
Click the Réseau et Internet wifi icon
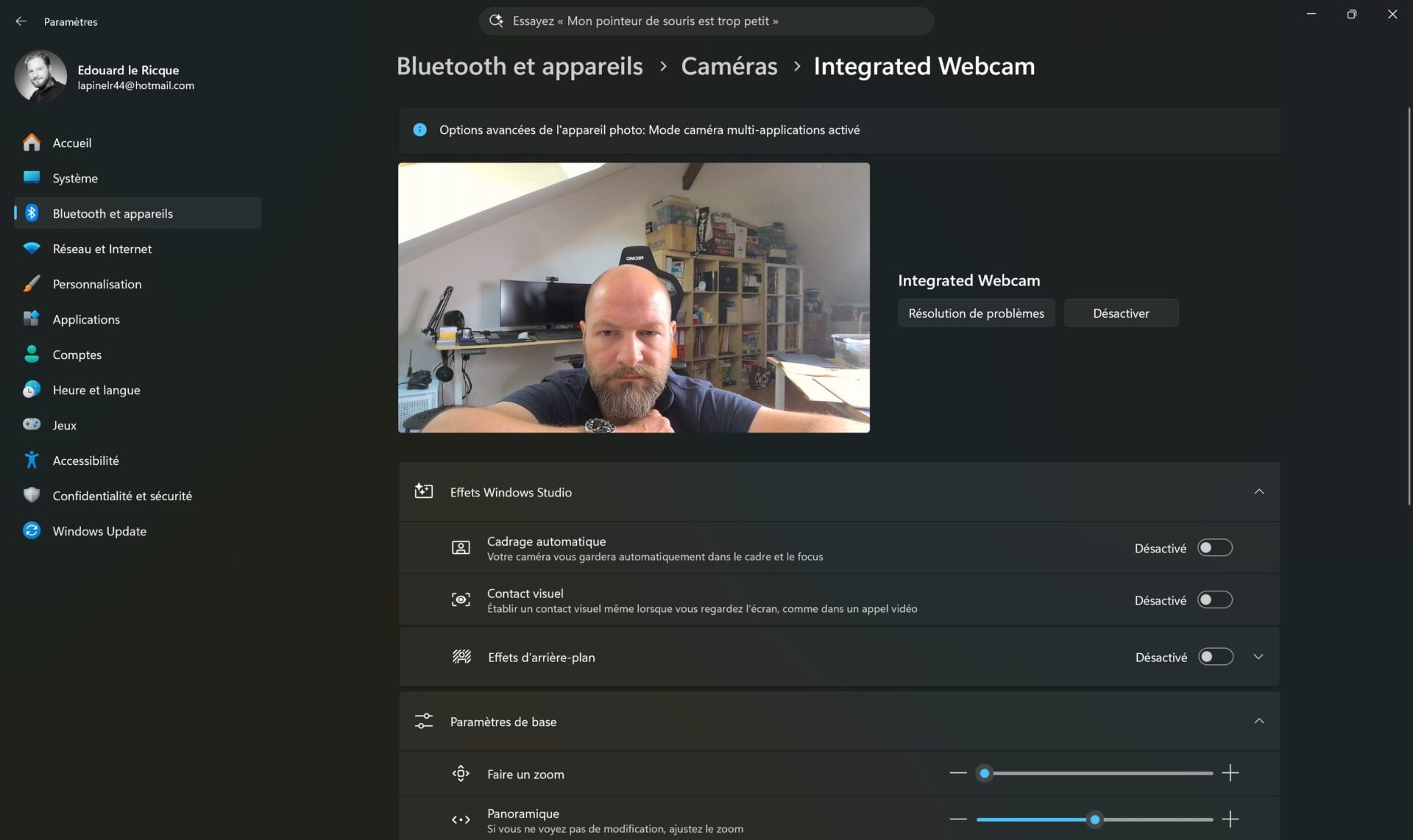31,249
